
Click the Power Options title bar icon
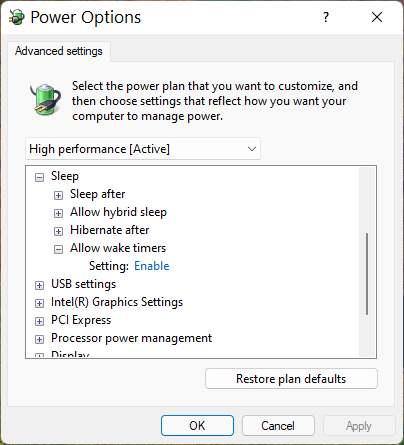coord(17,17)
